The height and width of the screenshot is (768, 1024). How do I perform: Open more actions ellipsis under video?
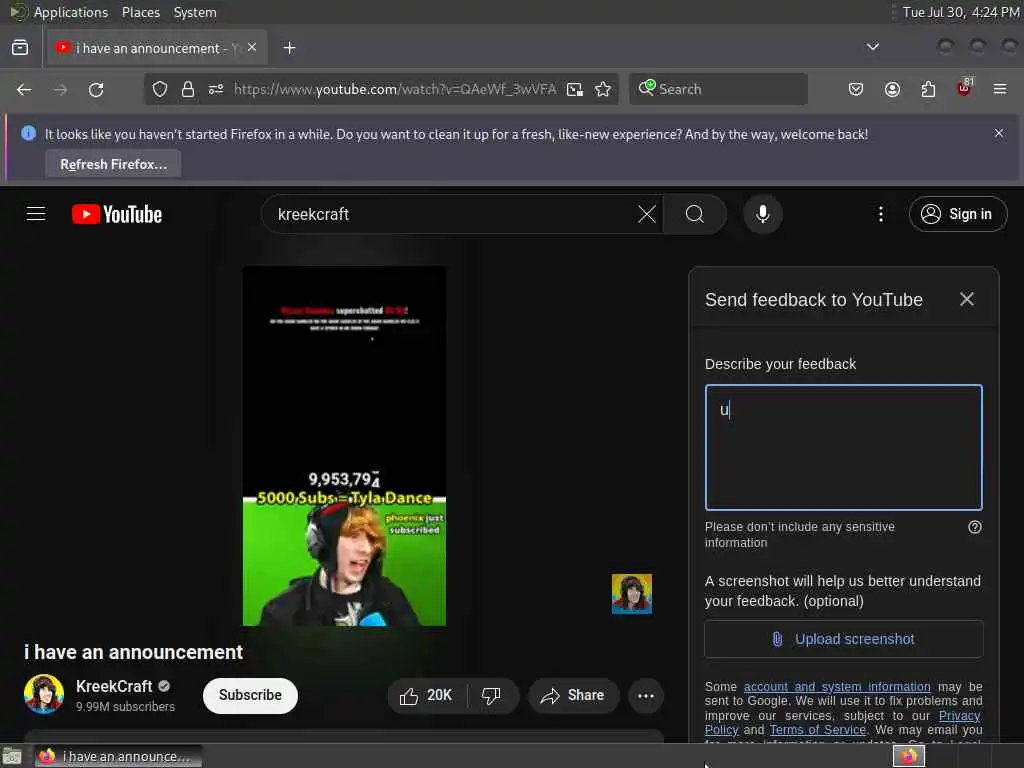click(645, 696)
